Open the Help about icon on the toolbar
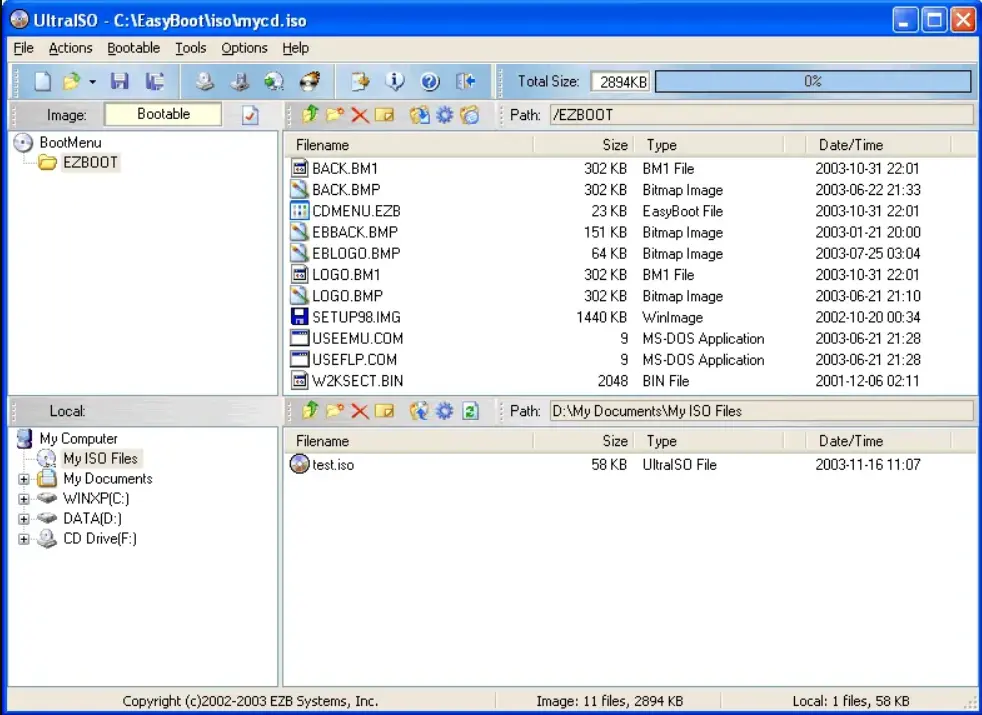The image size is (982, 715). pos(430,81)
